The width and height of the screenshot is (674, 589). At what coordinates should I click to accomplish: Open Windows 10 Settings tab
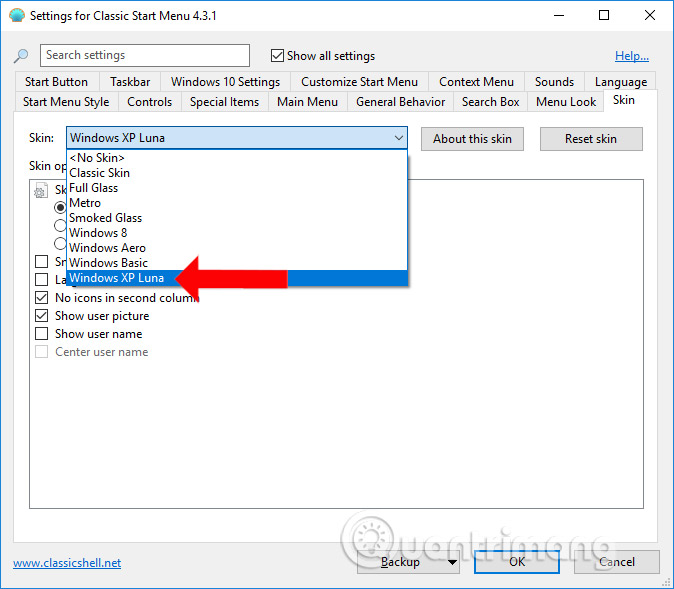click(225, 82)
